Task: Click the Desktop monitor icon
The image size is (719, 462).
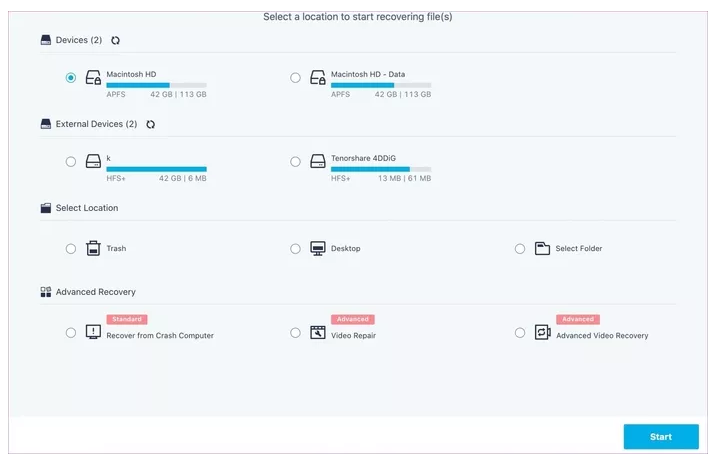Action: click(x=318, y=248)
